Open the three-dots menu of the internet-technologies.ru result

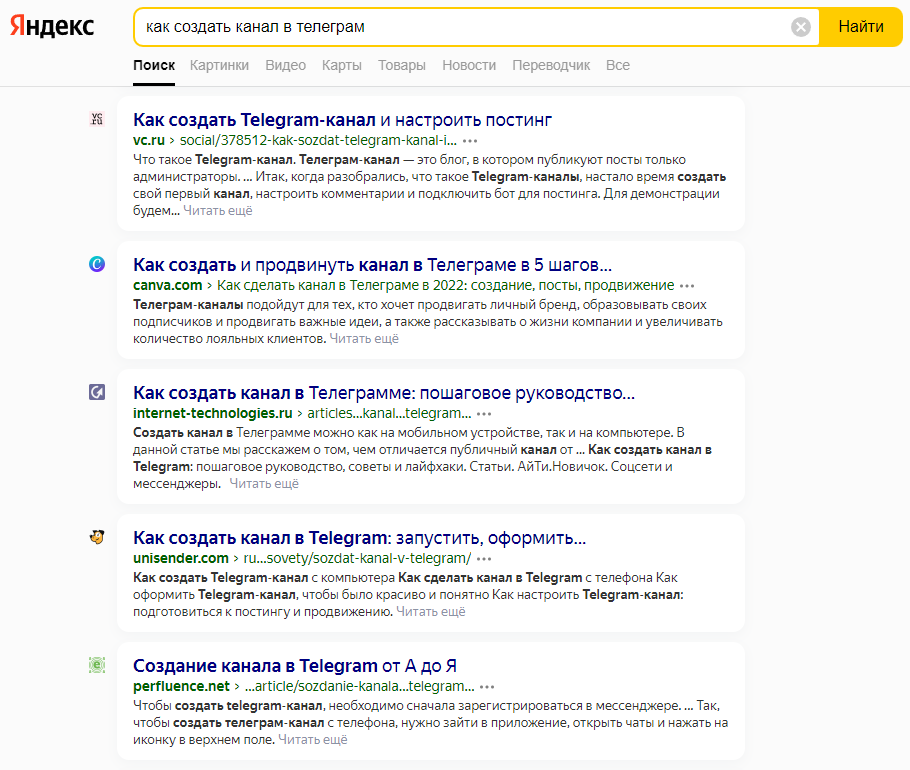[x=484, y=414]
